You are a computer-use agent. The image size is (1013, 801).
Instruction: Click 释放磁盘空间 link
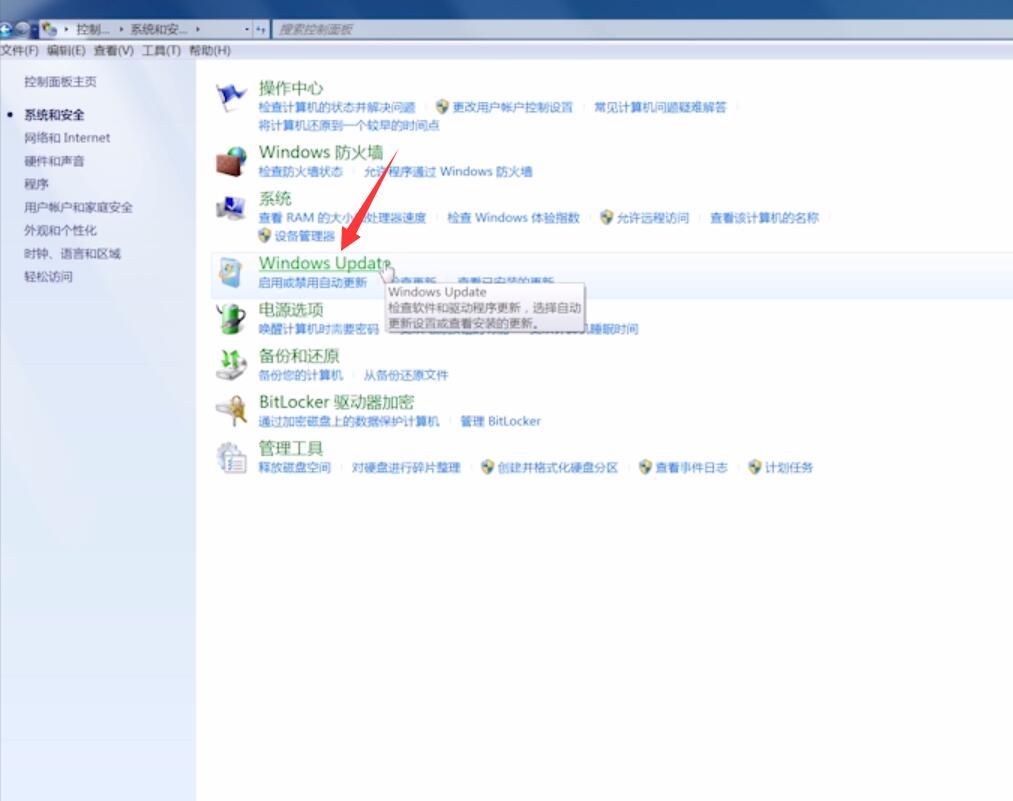tap(295, 467)
